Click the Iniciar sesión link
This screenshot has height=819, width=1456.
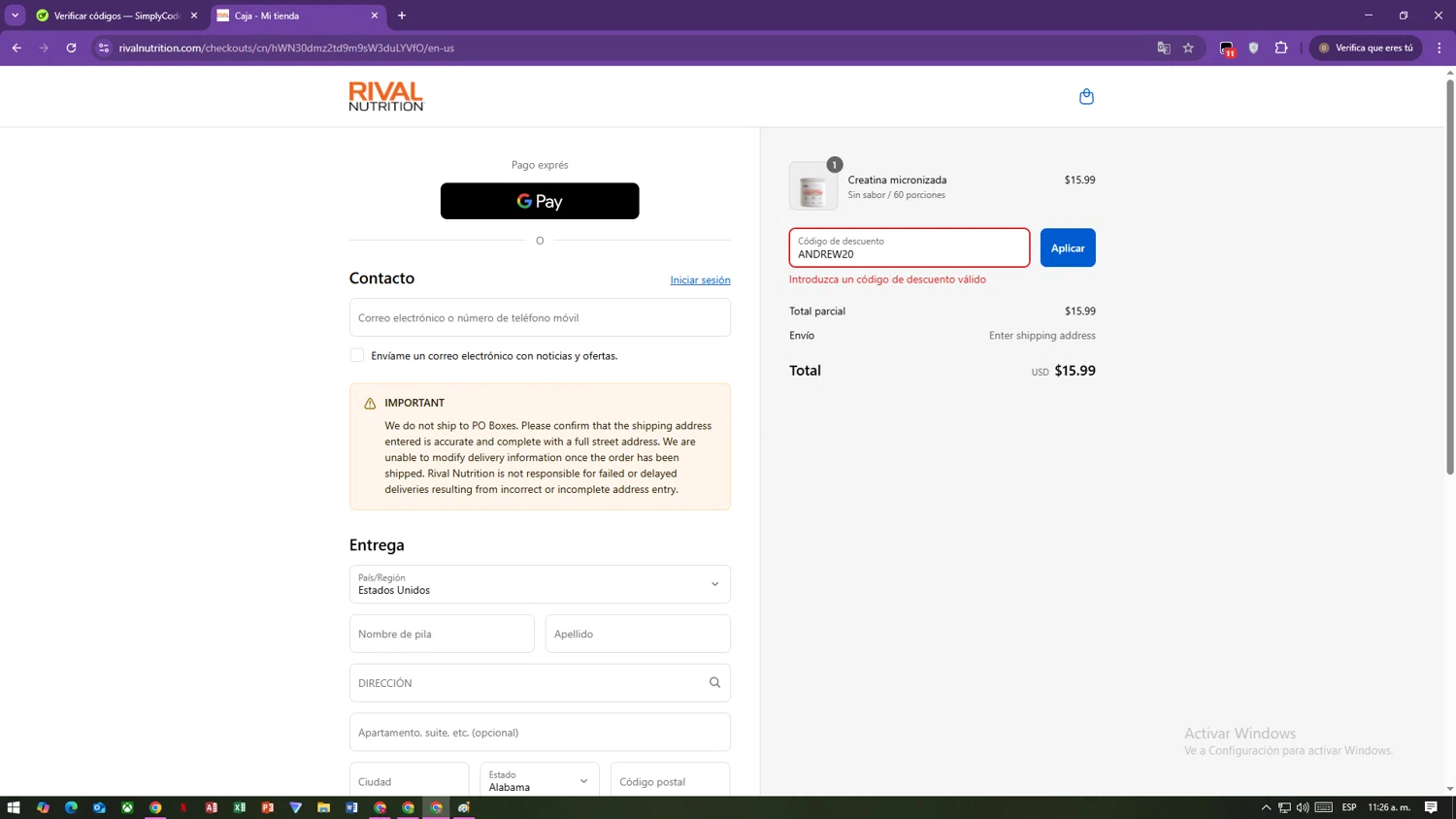pyautogui.click(x=700, y=280)
